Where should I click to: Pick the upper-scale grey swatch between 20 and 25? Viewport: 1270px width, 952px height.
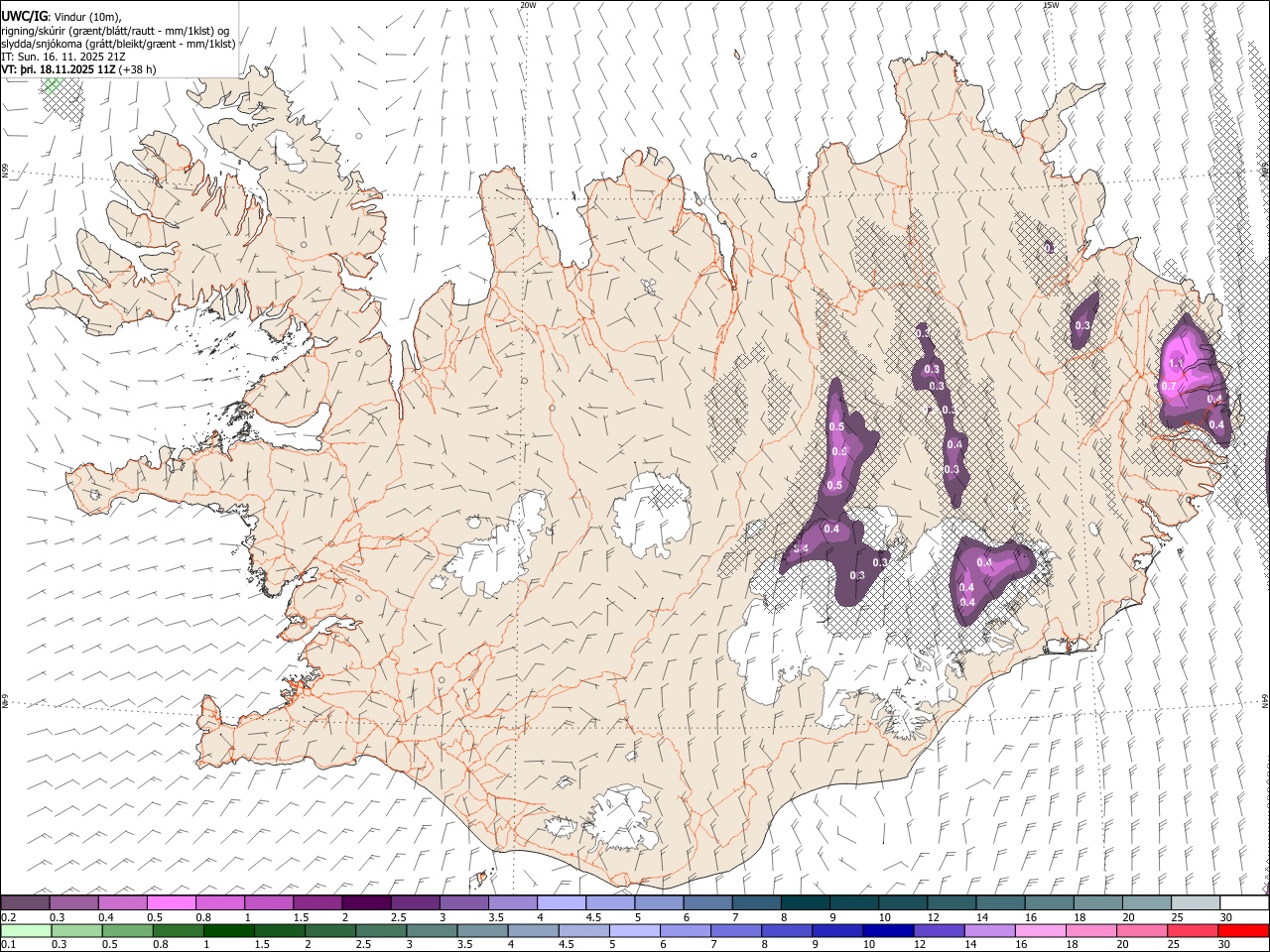coord(1147,903)
